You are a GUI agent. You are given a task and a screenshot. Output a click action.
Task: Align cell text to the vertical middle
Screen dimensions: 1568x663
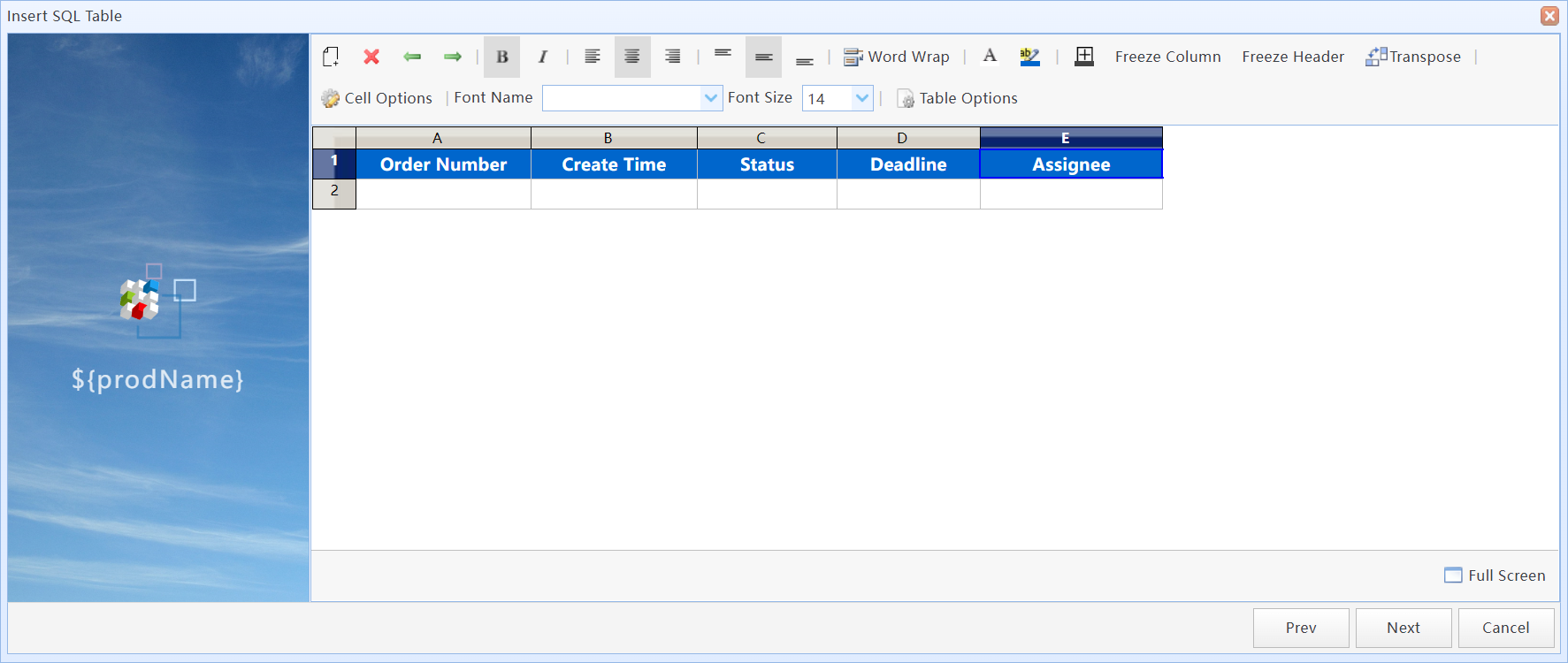[x=764, y=57]
